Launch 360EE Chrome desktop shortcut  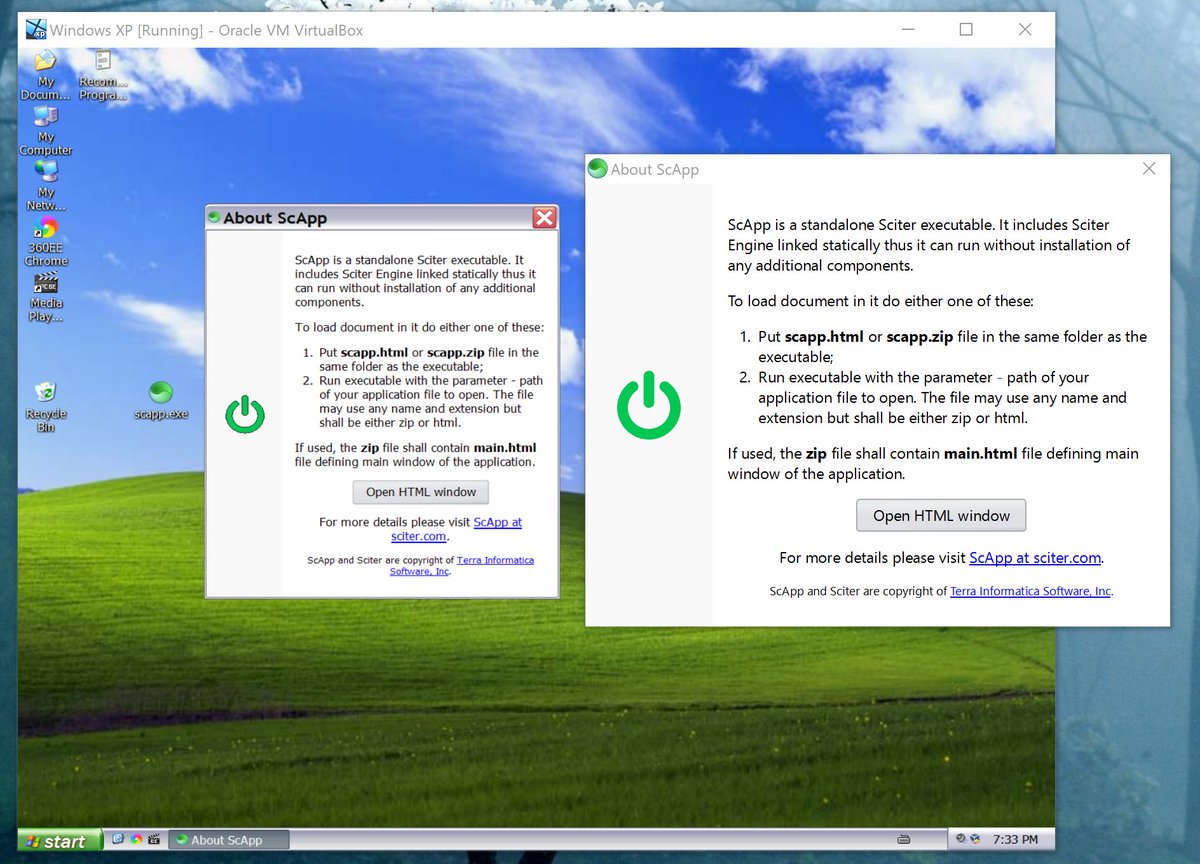(x=46, y=241)
